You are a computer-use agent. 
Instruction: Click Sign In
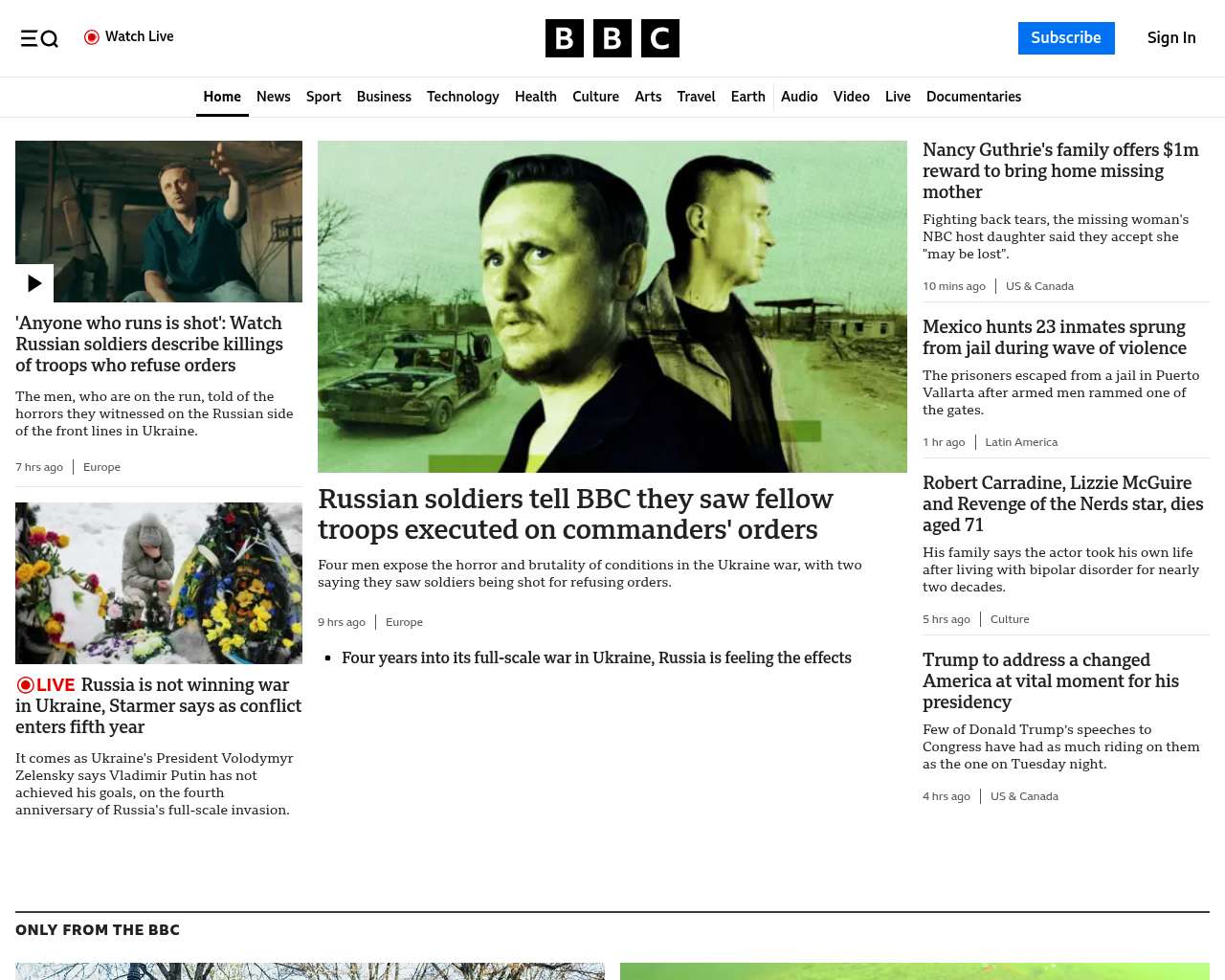click(1171, 38)
